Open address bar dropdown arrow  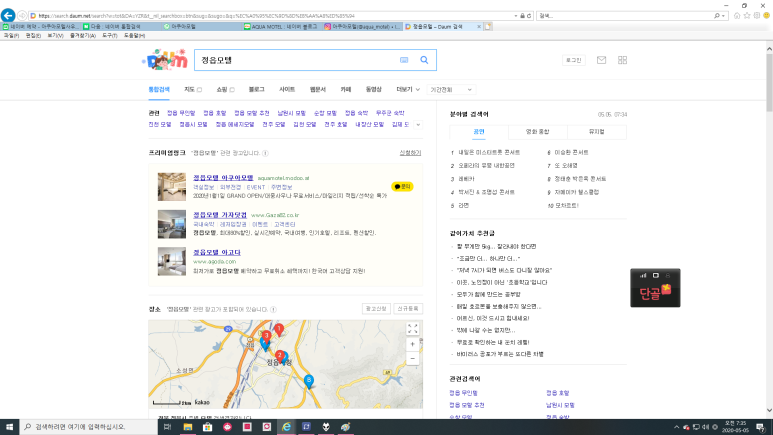click(516, 16)
